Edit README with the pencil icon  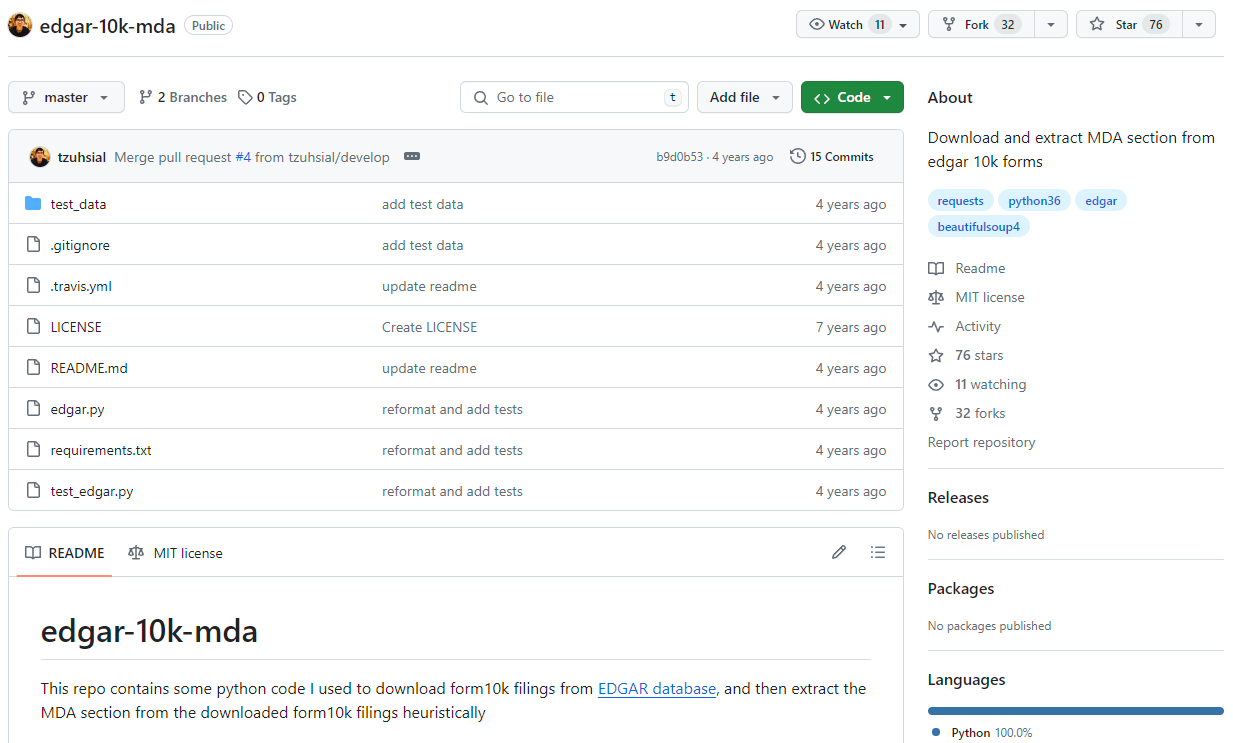[x=839, y=552]
